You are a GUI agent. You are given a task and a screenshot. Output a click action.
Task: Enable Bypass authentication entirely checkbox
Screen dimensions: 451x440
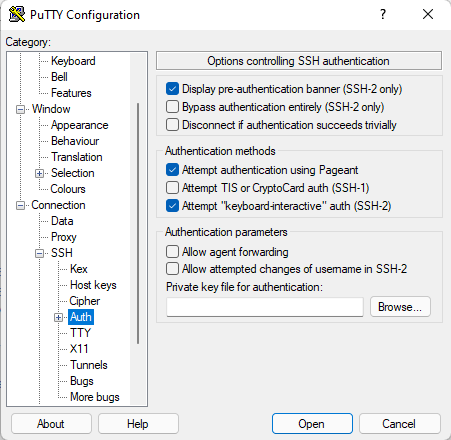click(x=172, y=107)
